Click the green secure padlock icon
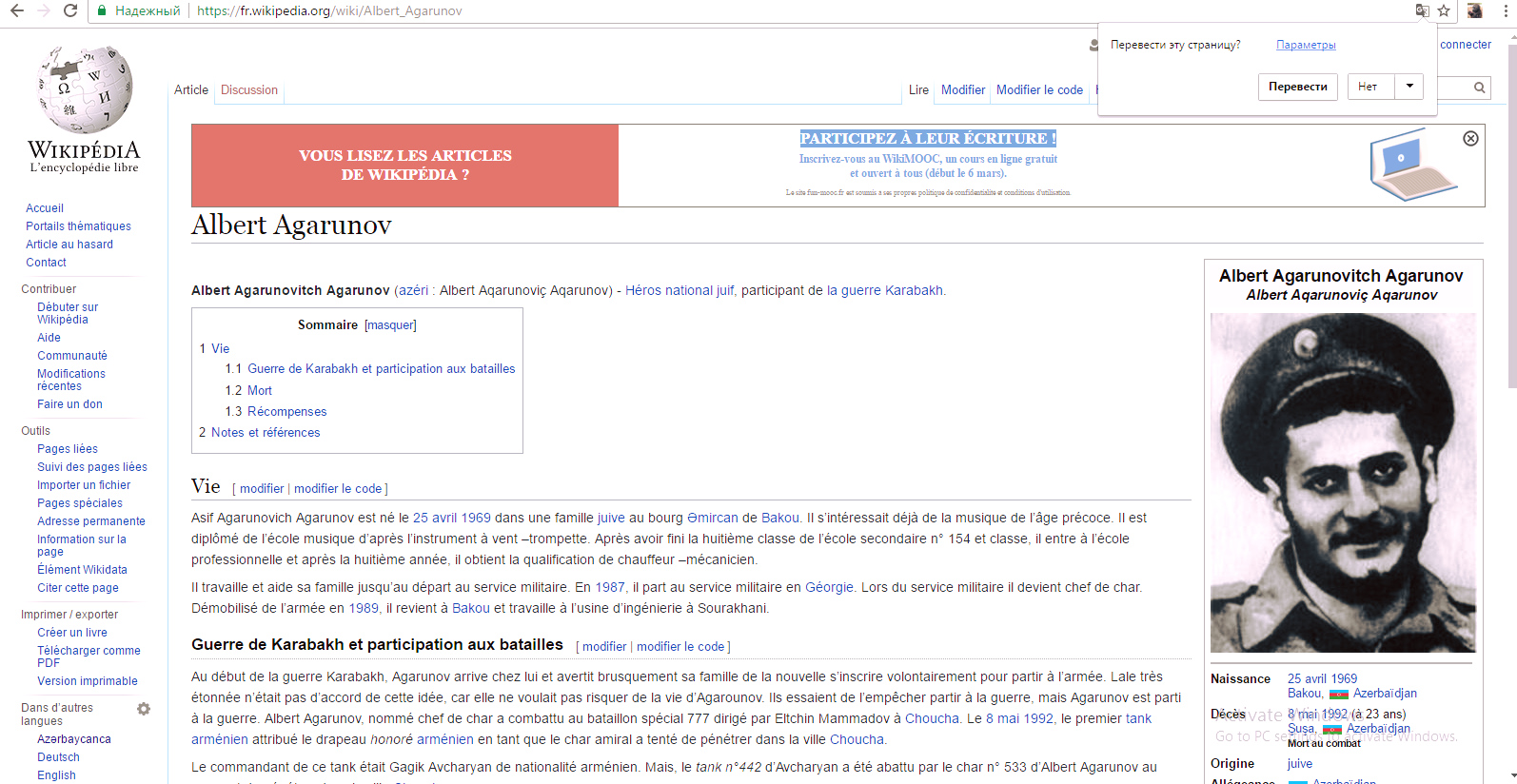Image resolution: width=1517 pixels, height=784 pixels. (x=101, y=11)
